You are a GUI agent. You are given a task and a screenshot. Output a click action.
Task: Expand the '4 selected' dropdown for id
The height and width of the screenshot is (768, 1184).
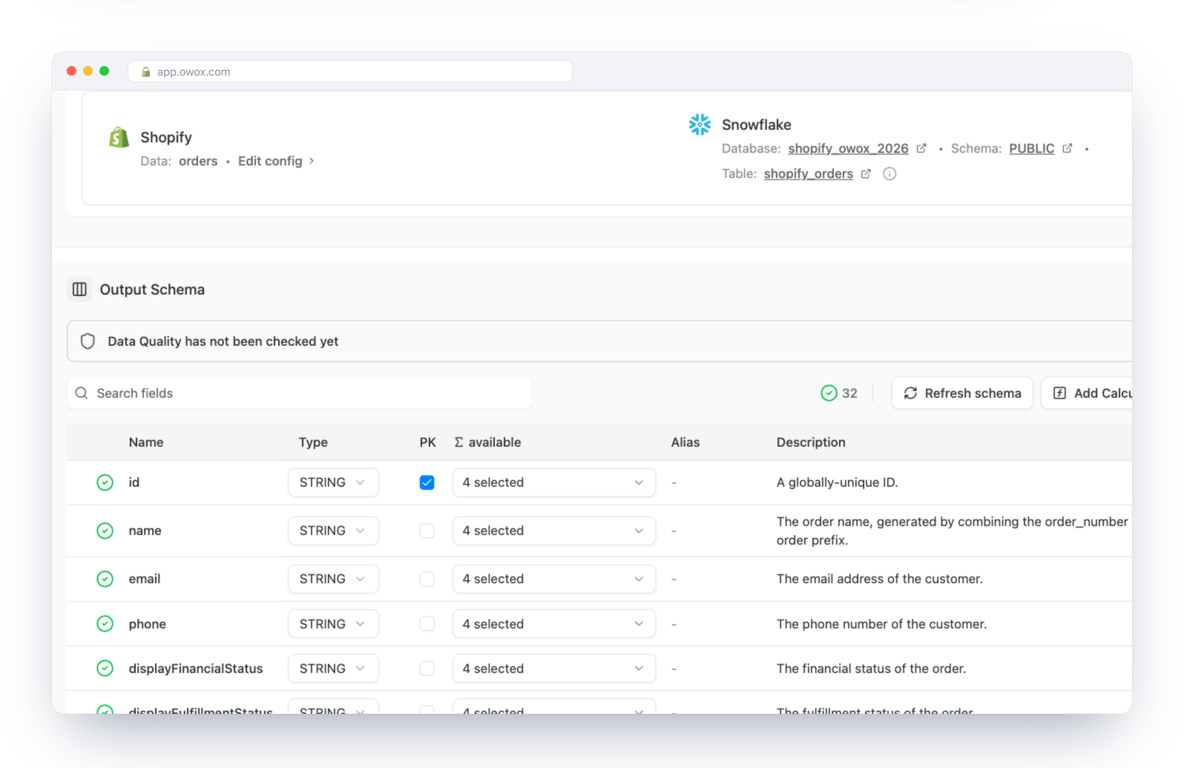[x=553, y=483]
